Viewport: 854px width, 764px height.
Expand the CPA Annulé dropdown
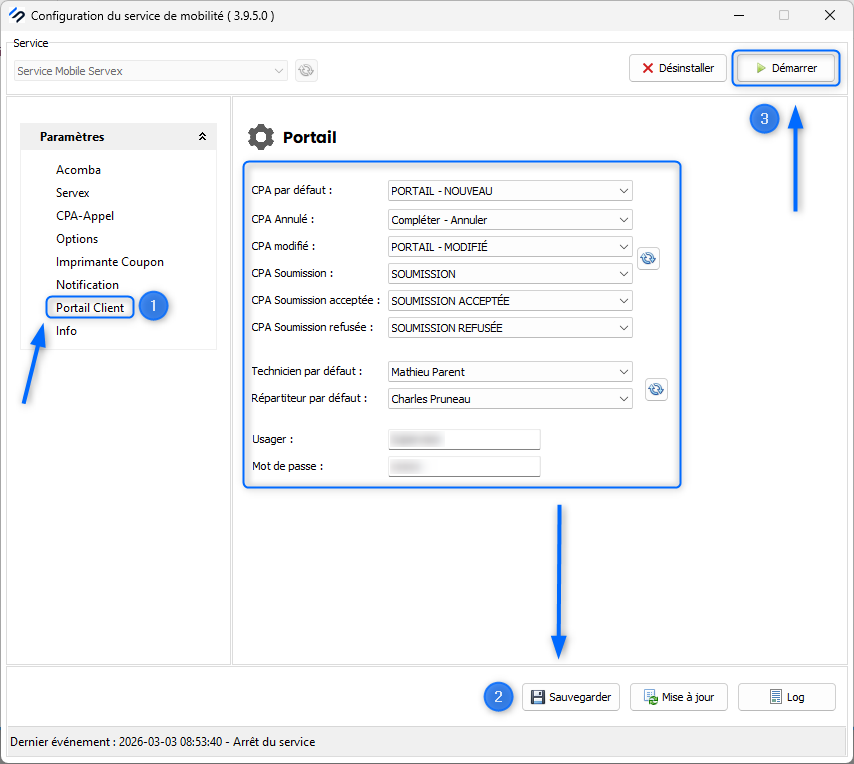coord(510,219)
